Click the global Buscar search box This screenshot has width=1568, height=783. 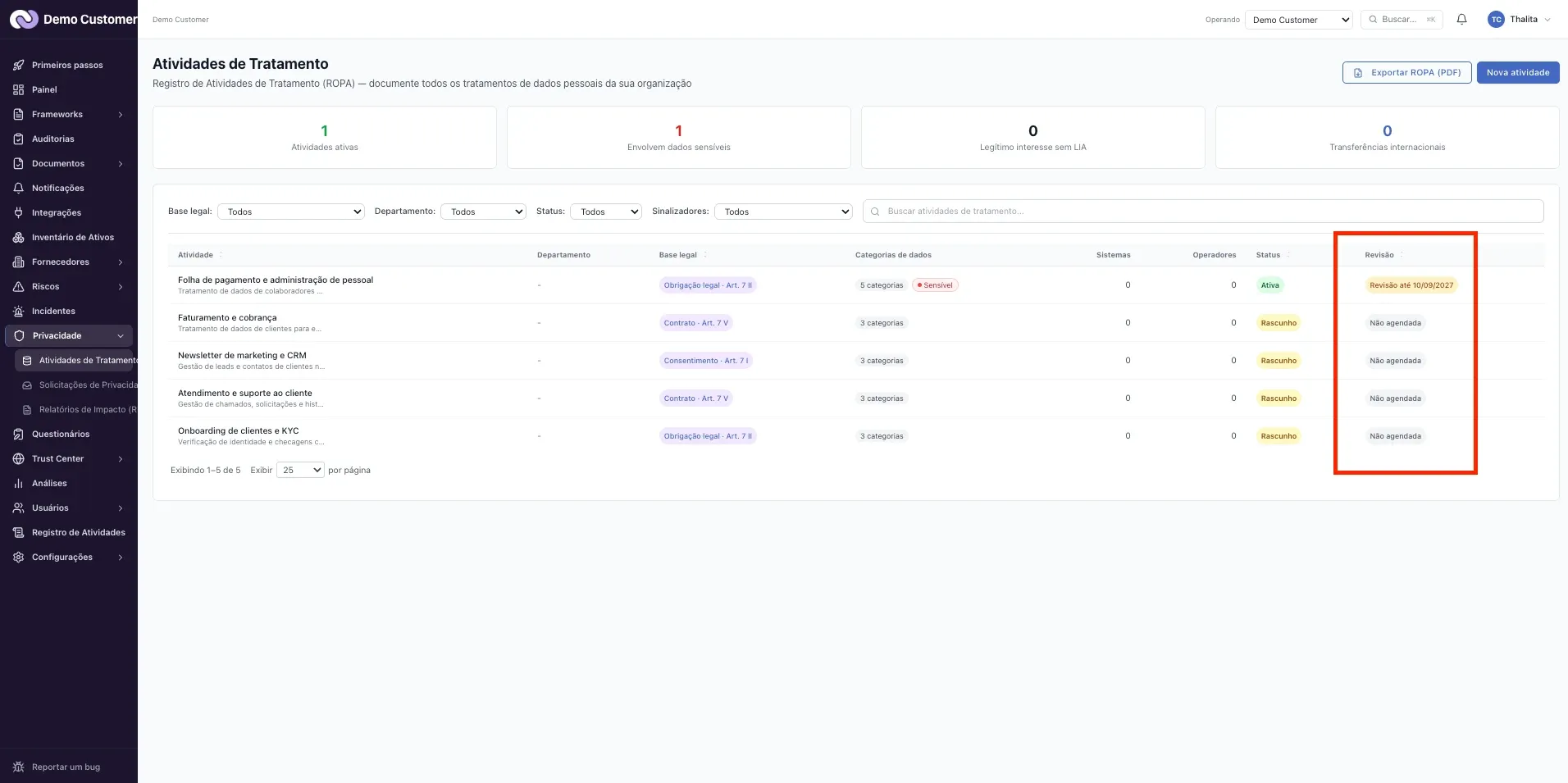click(x=1402, y=20)
